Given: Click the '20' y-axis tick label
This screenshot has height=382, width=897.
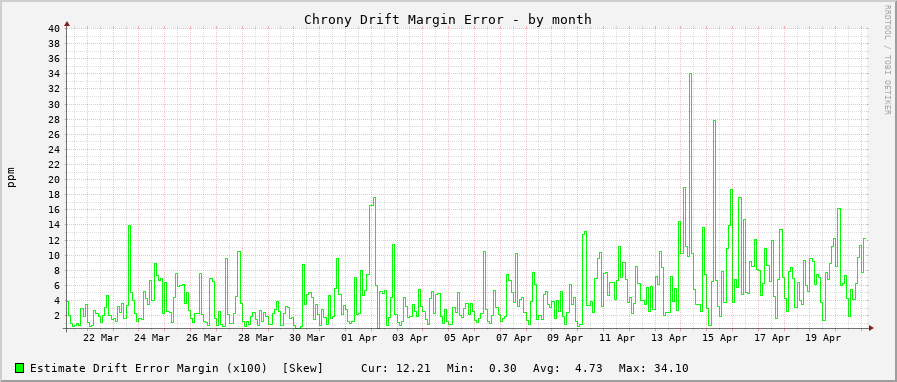Looking at the screenshot, I should click(x=54, y=180).
